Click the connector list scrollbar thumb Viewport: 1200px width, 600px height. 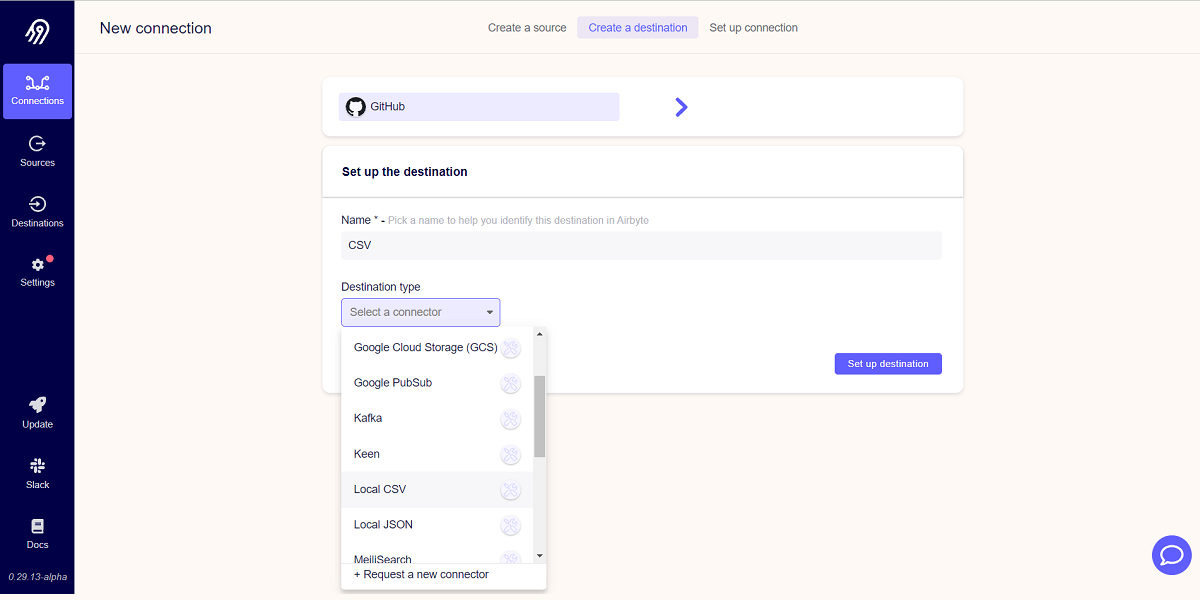pos(540,416)
